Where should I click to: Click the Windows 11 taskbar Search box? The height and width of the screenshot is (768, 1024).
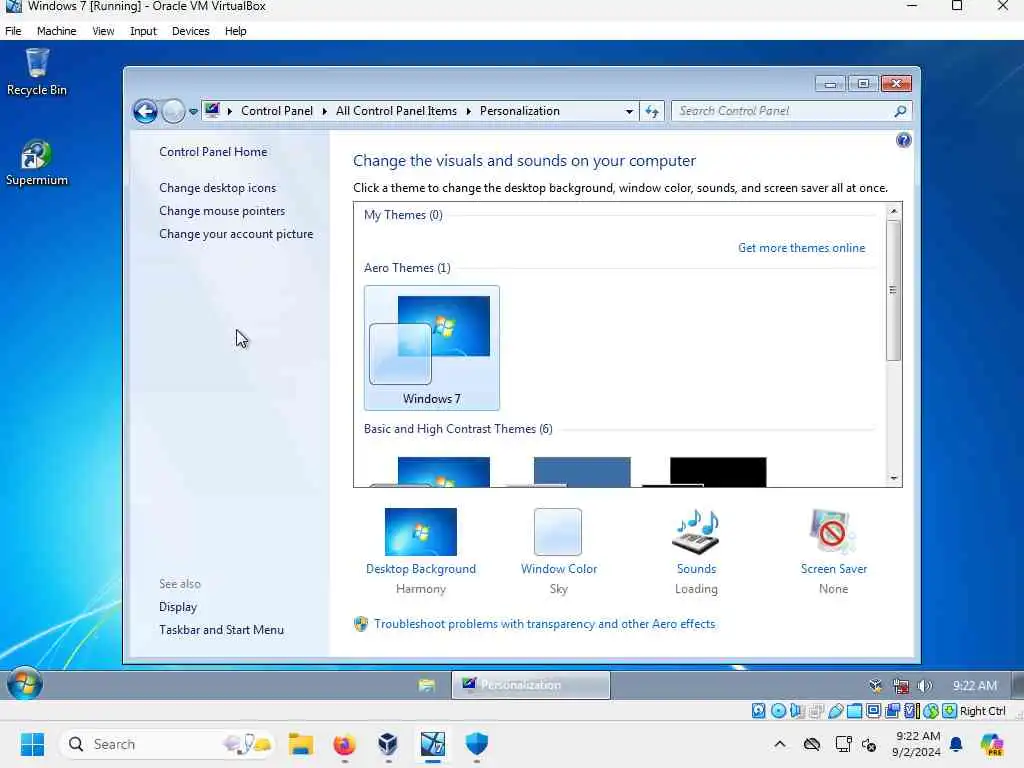pos(168,744)
